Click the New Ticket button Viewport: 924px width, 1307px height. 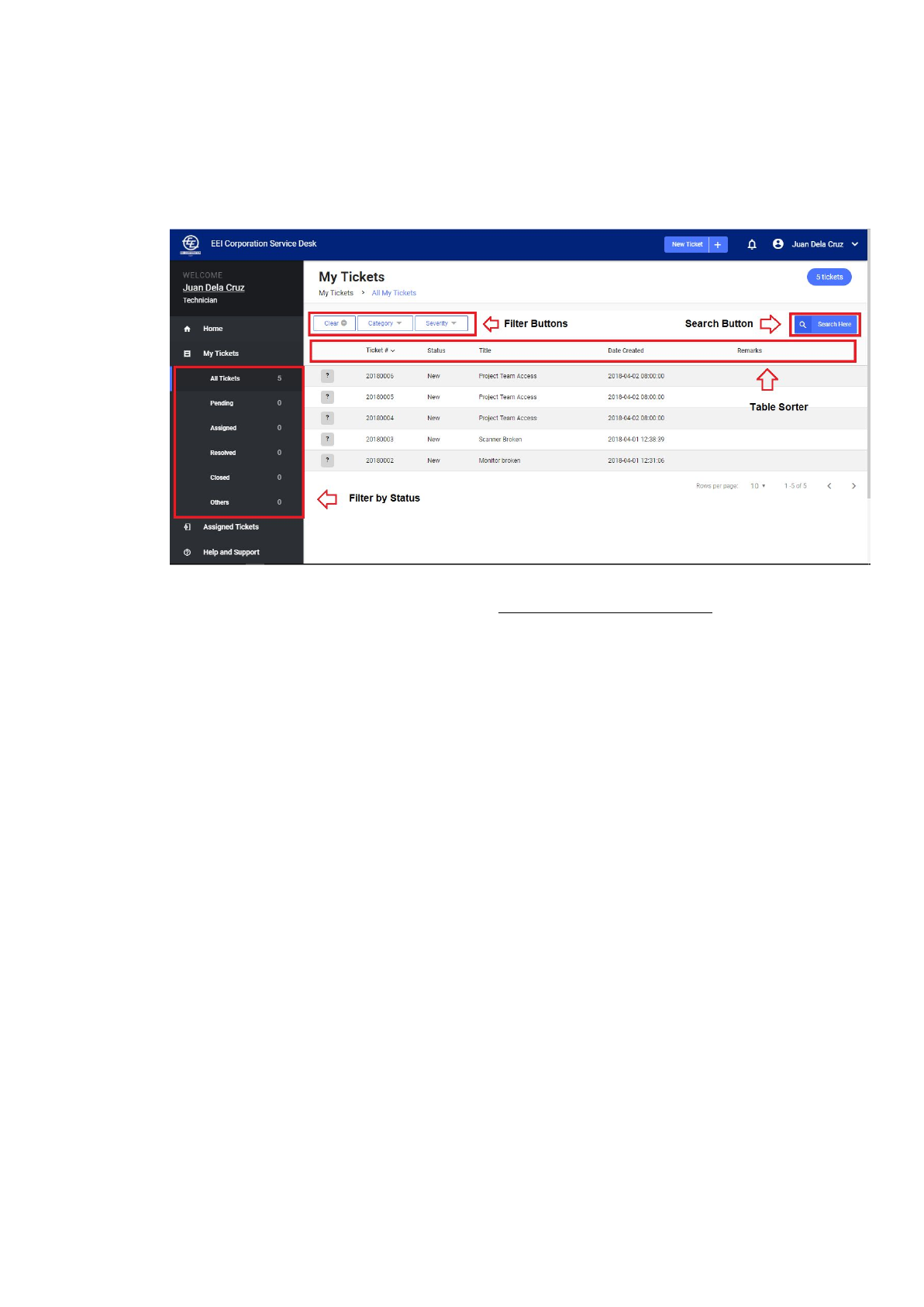tap(687, 244)
